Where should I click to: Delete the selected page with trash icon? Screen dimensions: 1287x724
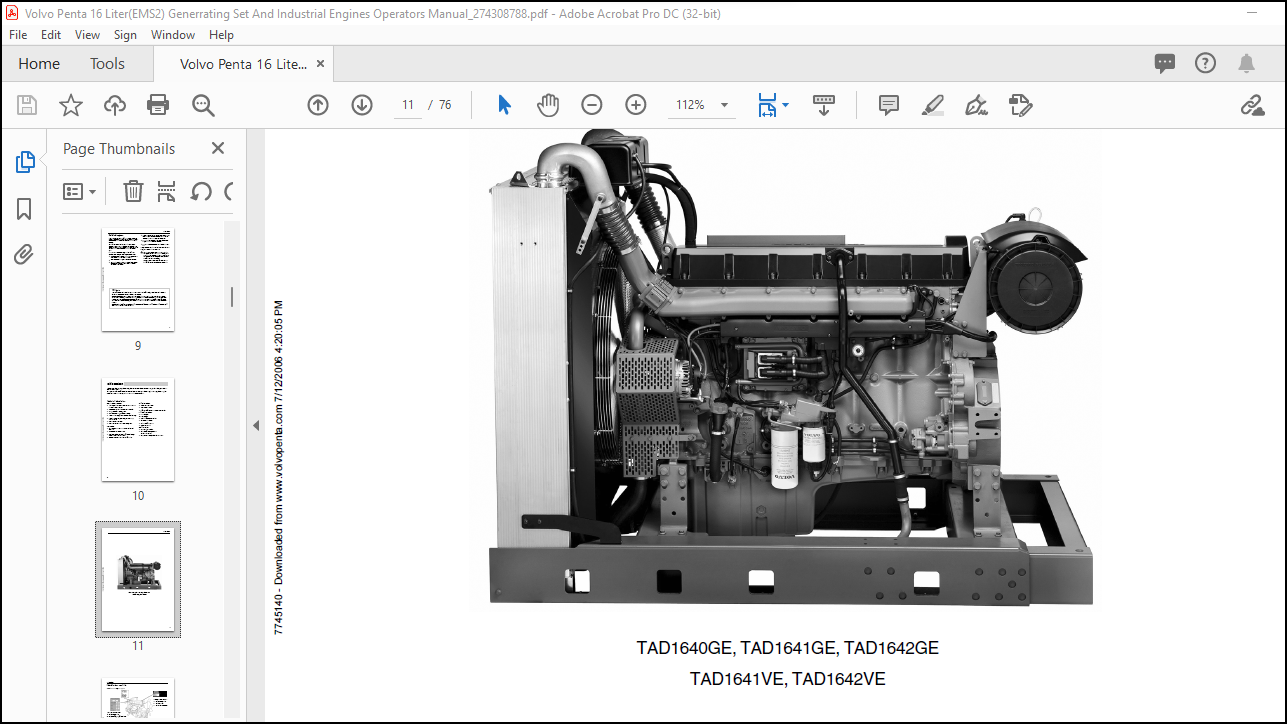point(133,191)
